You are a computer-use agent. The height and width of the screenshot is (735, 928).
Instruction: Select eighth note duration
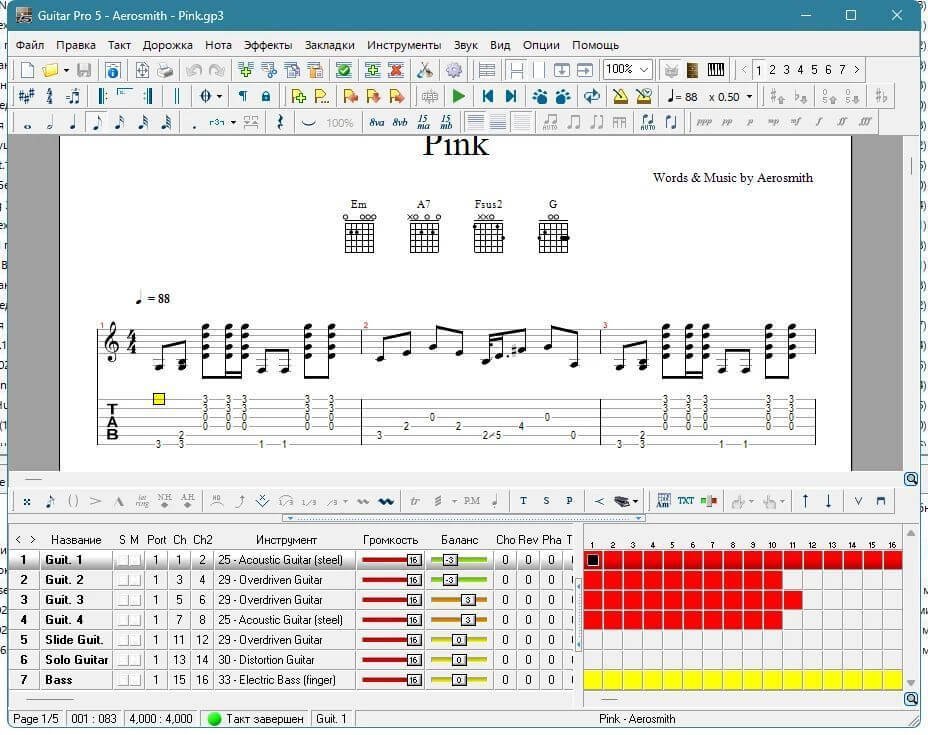96,122
